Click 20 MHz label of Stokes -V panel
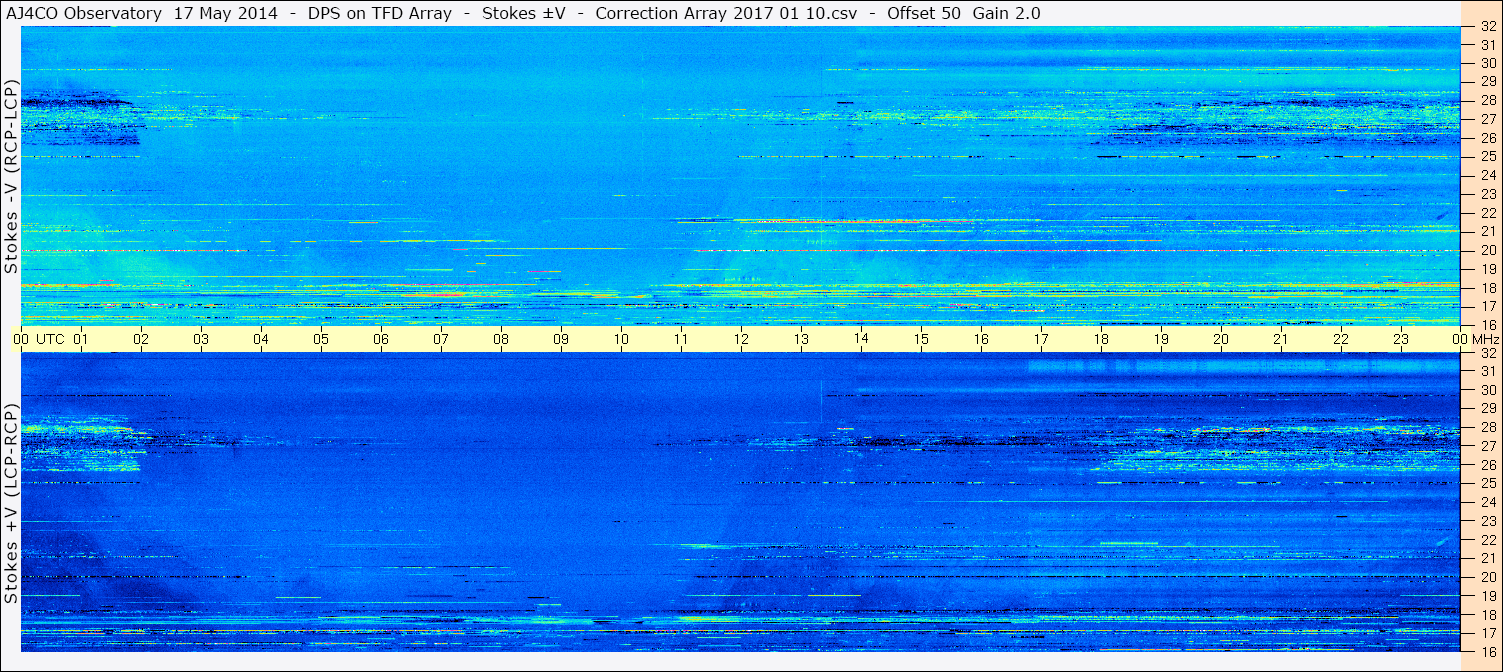 pyautogui.click(x=1487, y=250)
